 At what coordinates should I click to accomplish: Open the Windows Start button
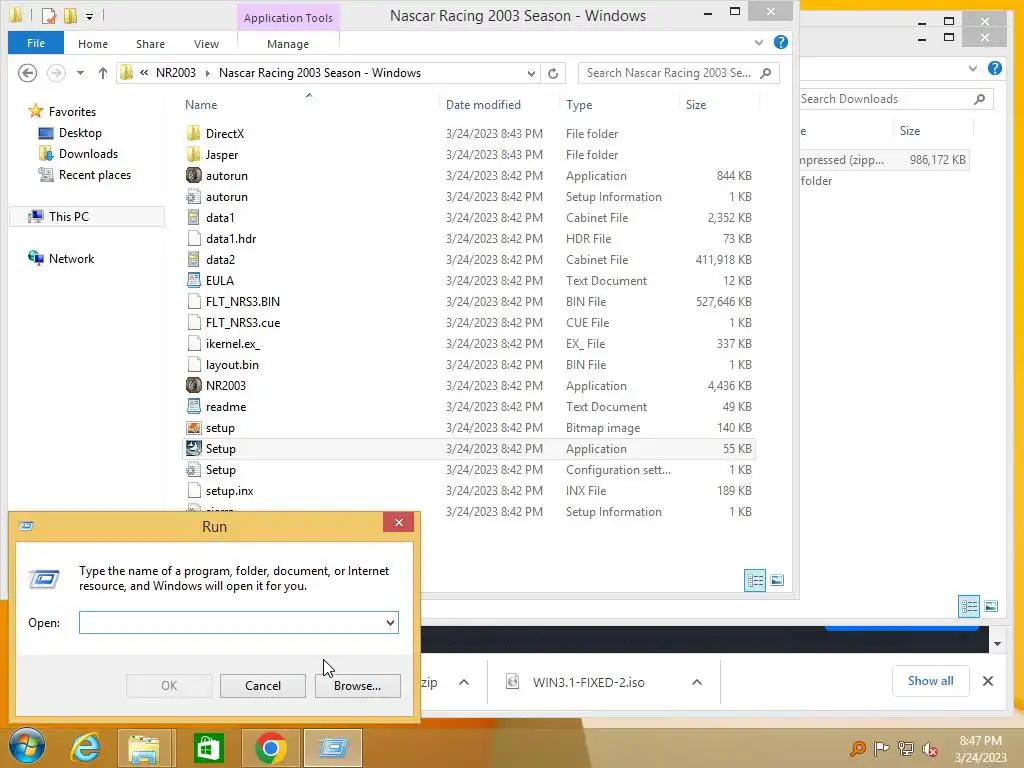(26, 746)
